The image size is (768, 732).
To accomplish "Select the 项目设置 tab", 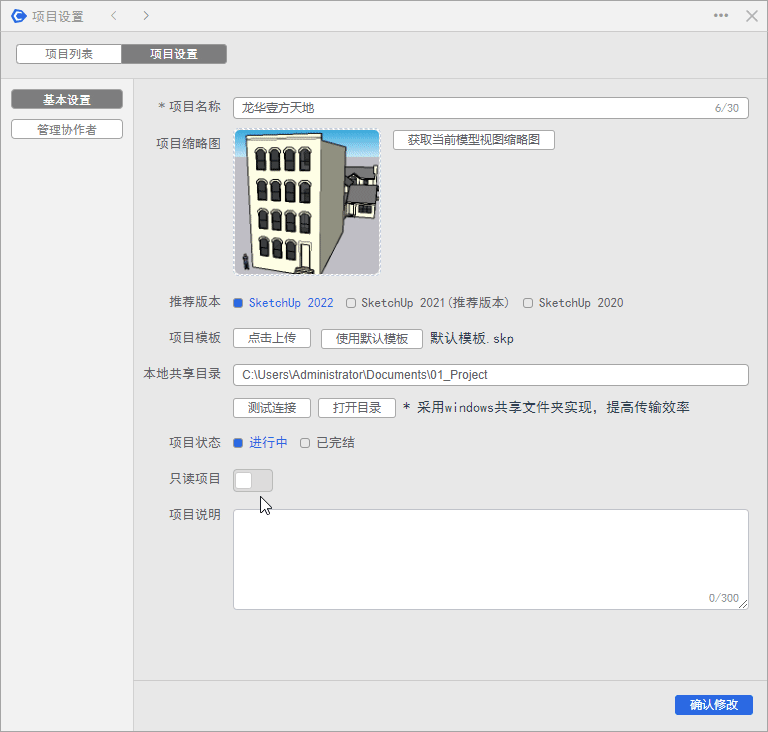I will pyautogui.click(x=174, y=54).
